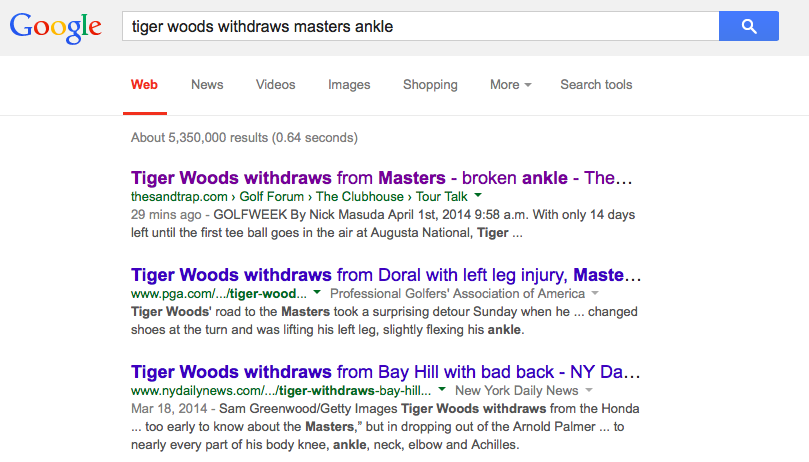Expand the green arrow beside the nydailynews.com URL
The image size is (809, 462).
(441, 390)
